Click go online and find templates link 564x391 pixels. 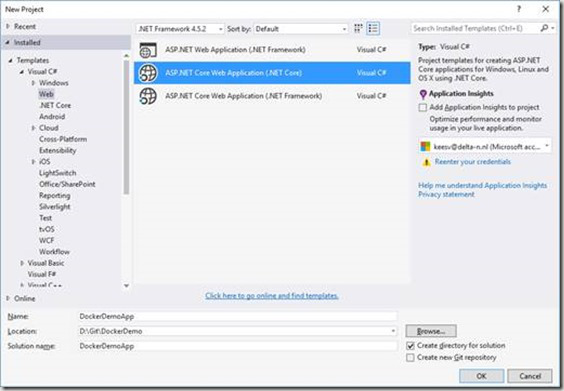click(272, 296)
